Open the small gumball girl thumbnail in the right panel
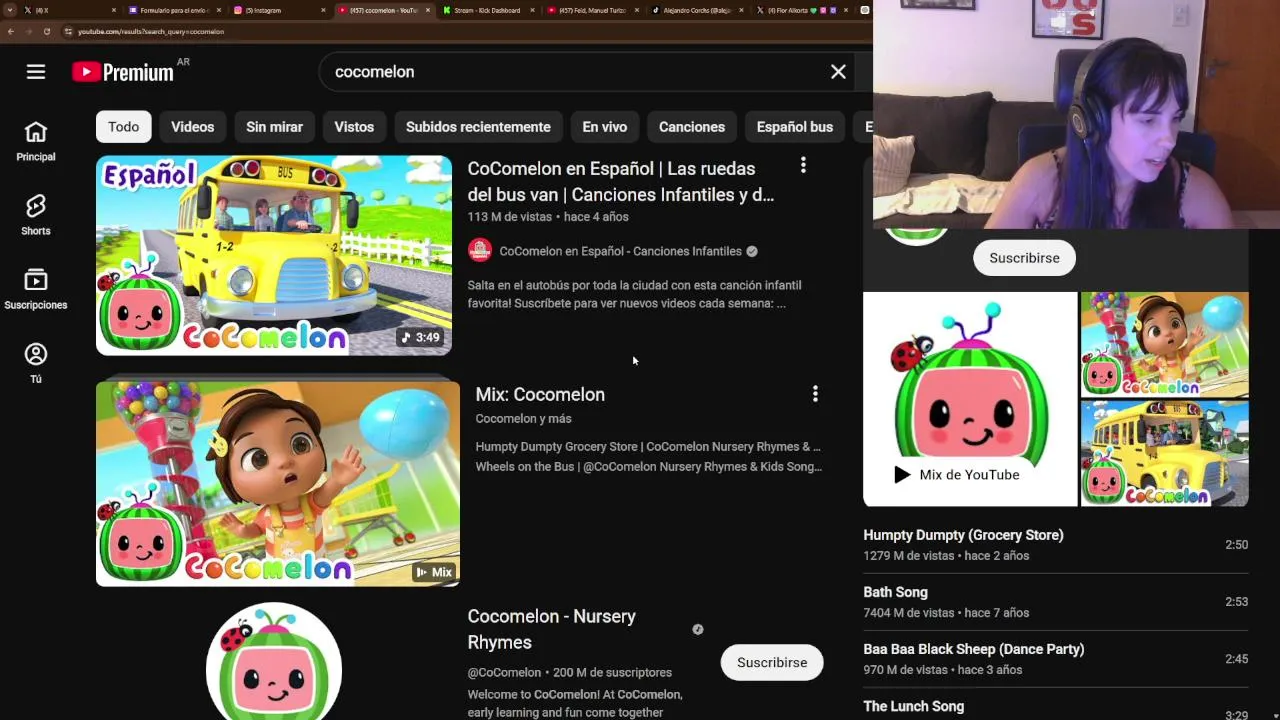 click(x=1165, y=344)
